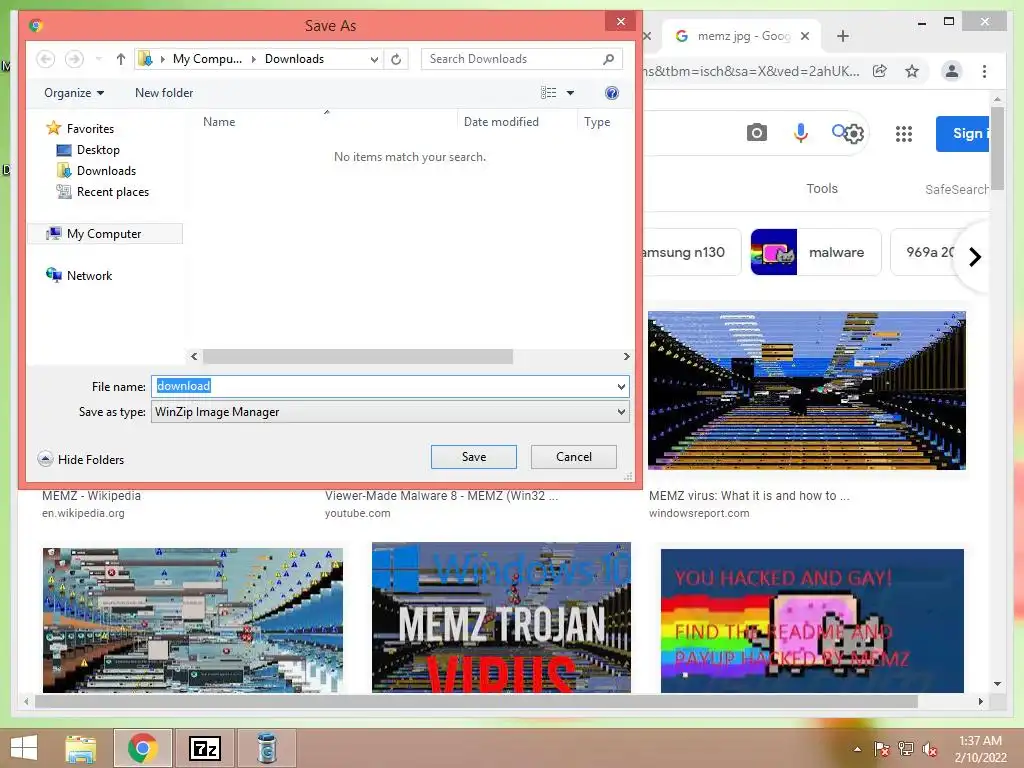
Task: Open a new Chrome tab
Action: pyautogui.click(x=843, y=36)
